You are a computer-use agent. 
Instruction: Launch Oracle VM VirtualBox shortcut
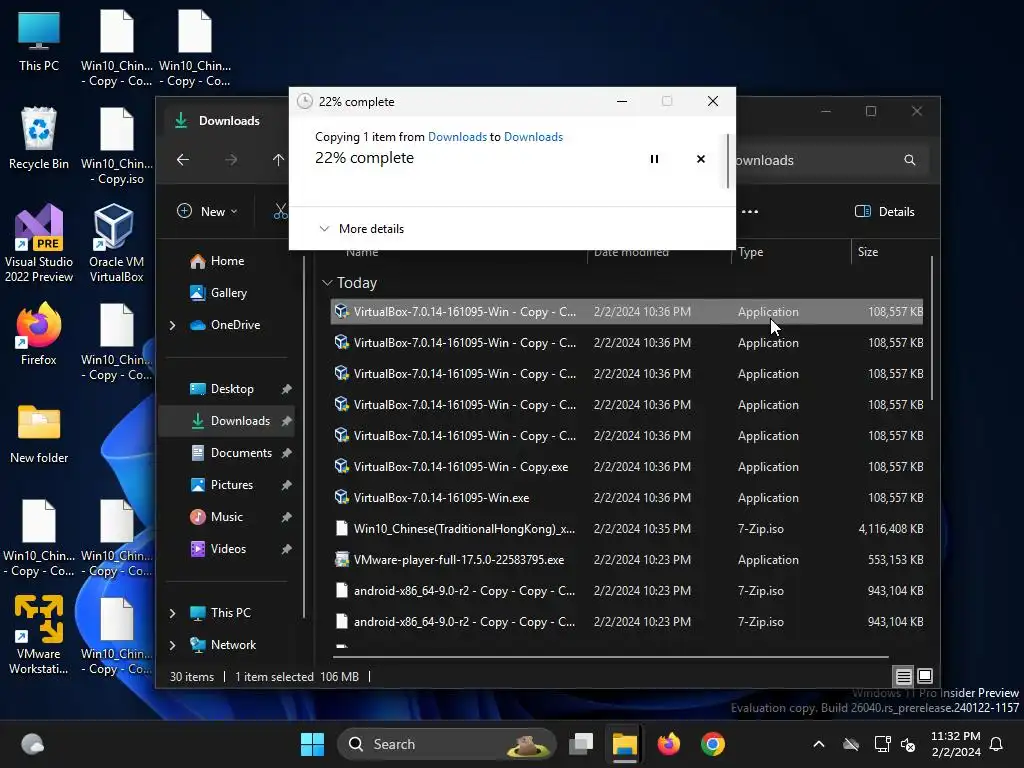point(116,243)
